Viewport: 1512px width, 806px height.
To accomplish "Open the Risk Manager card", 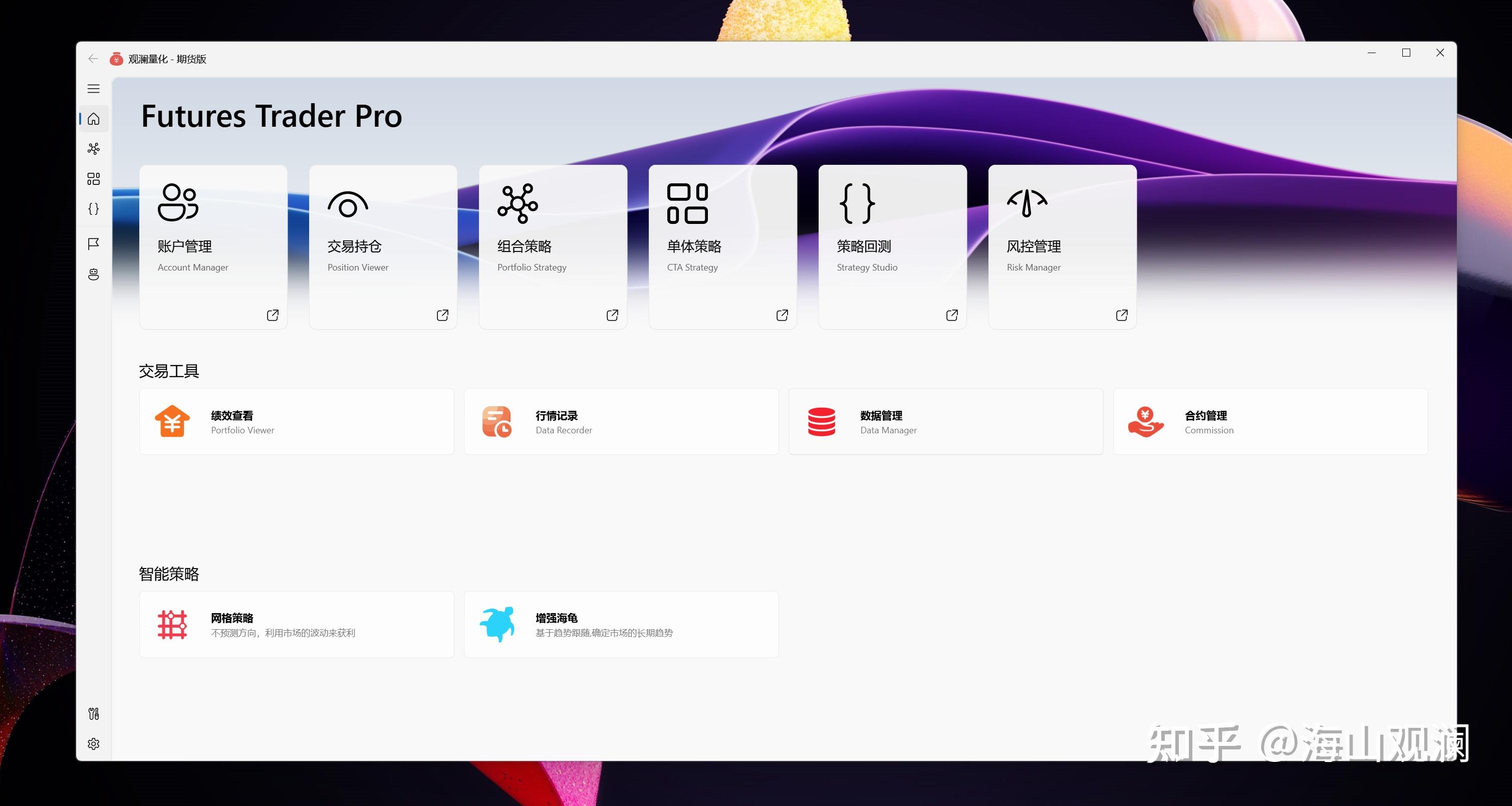I will (1062, 246).
